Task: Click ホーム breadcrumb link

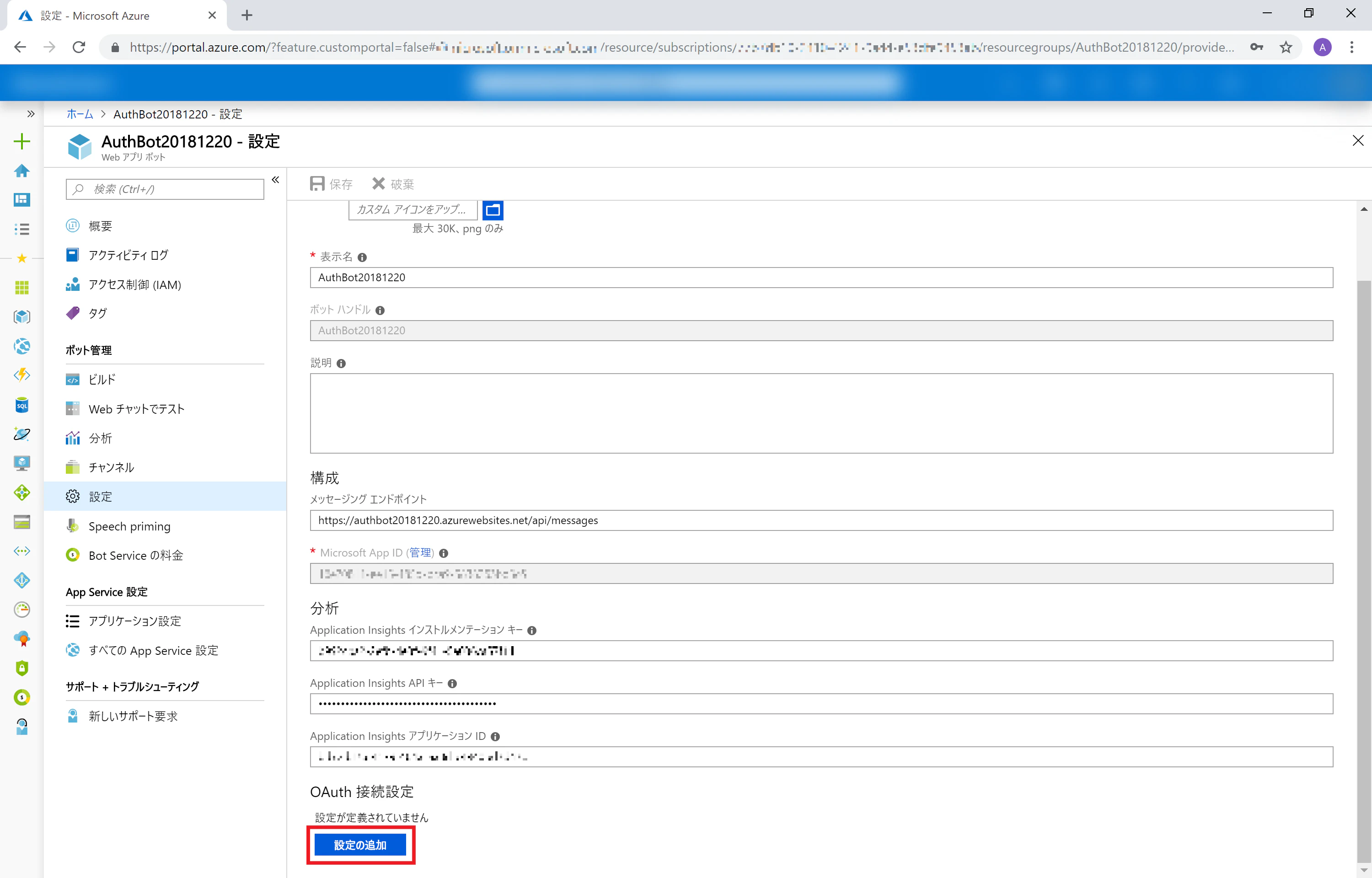Action: (x=80, y=114)
